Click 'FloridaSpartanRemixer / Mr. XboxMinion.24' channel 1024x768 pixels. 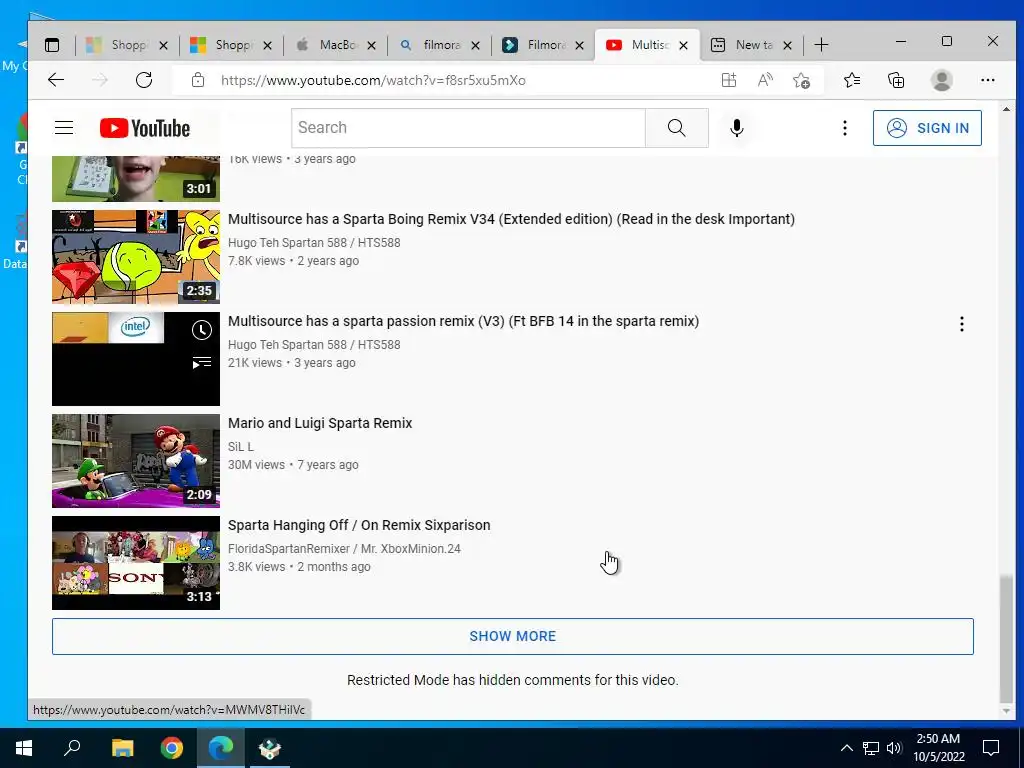(x=344, y=549)
